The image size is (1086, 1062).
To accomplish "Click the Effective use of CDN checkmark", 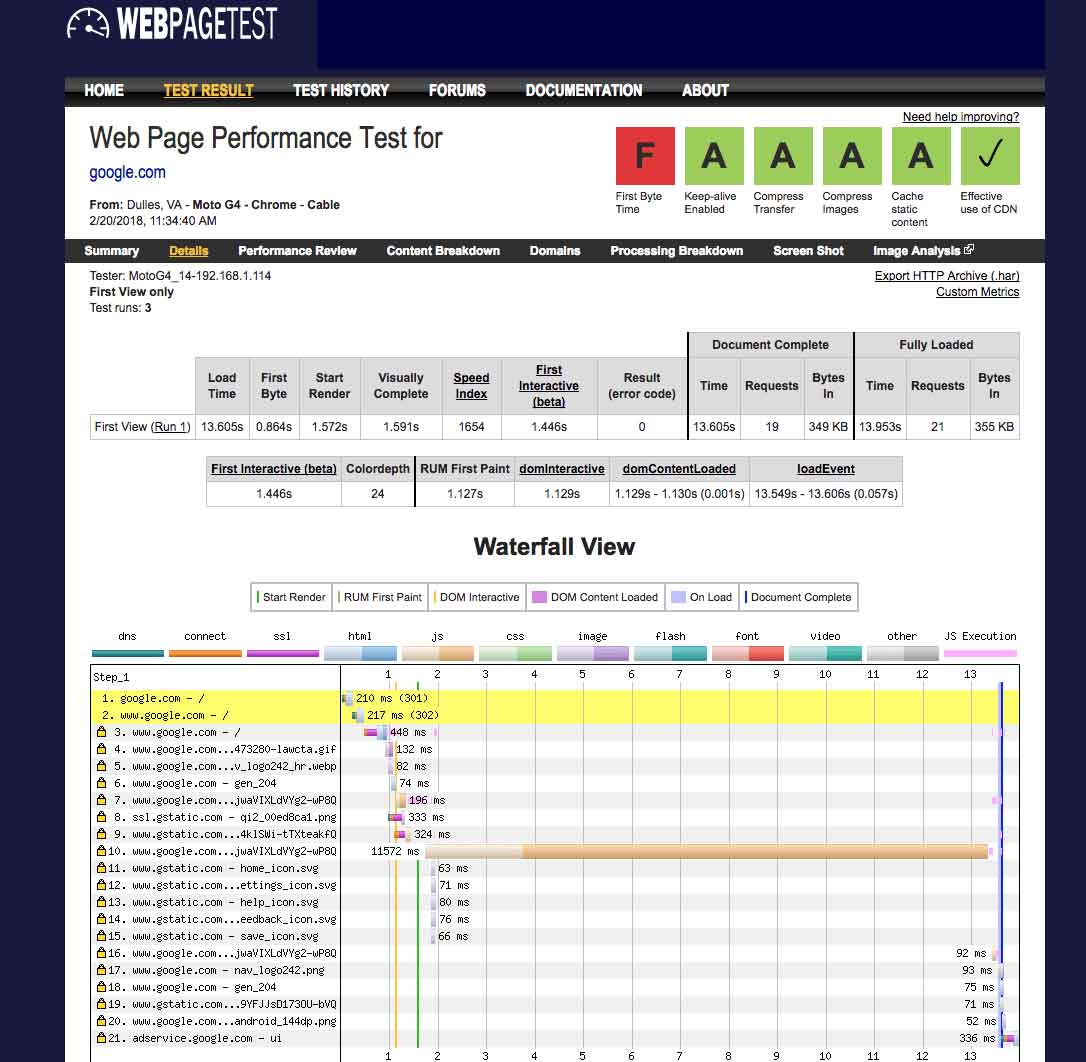I will coord(989,156).
